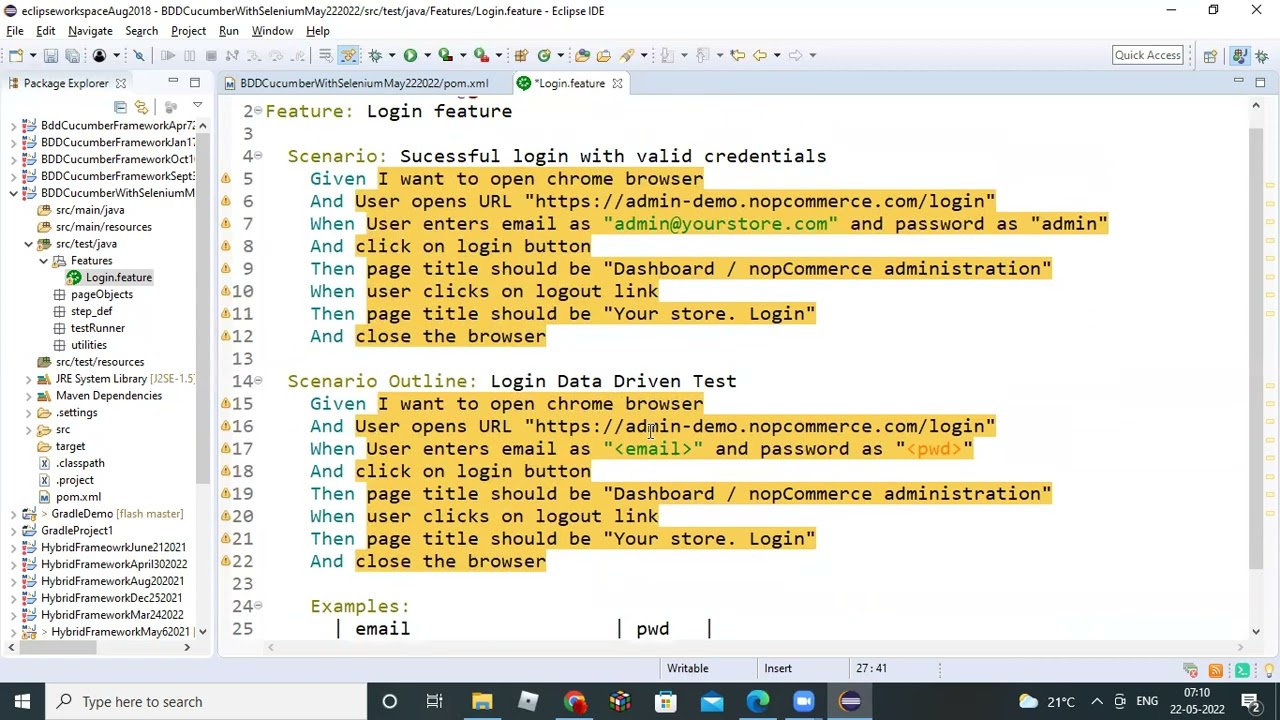This screenshot has width=1280, height=720.
Task: Collapse the Features package node
Action: pos(44,261)
